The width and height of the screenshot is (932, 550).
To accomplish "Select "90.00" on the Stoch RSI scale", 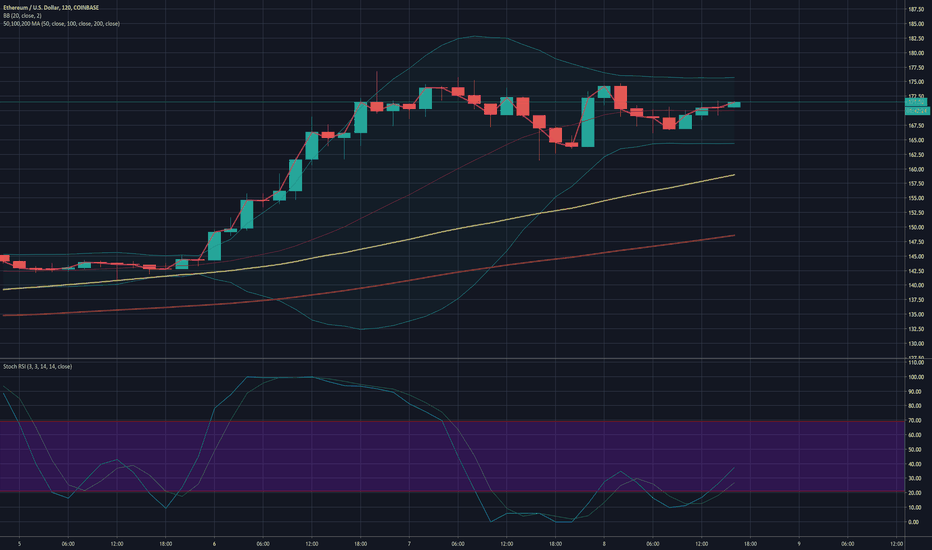I will tap(917, 391).
